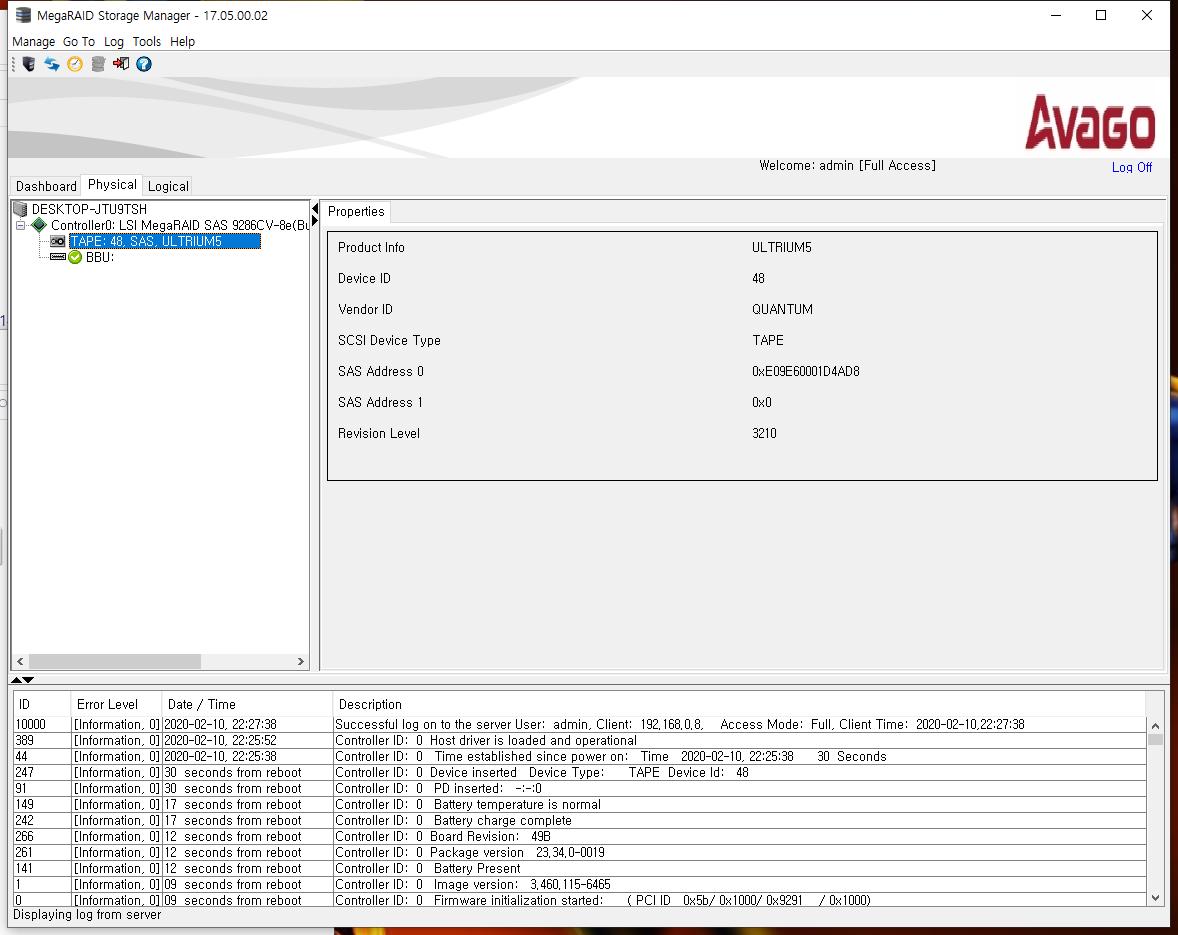Click the Log Off link
Screen dimensions: 1178x935
pos(1131,167)
